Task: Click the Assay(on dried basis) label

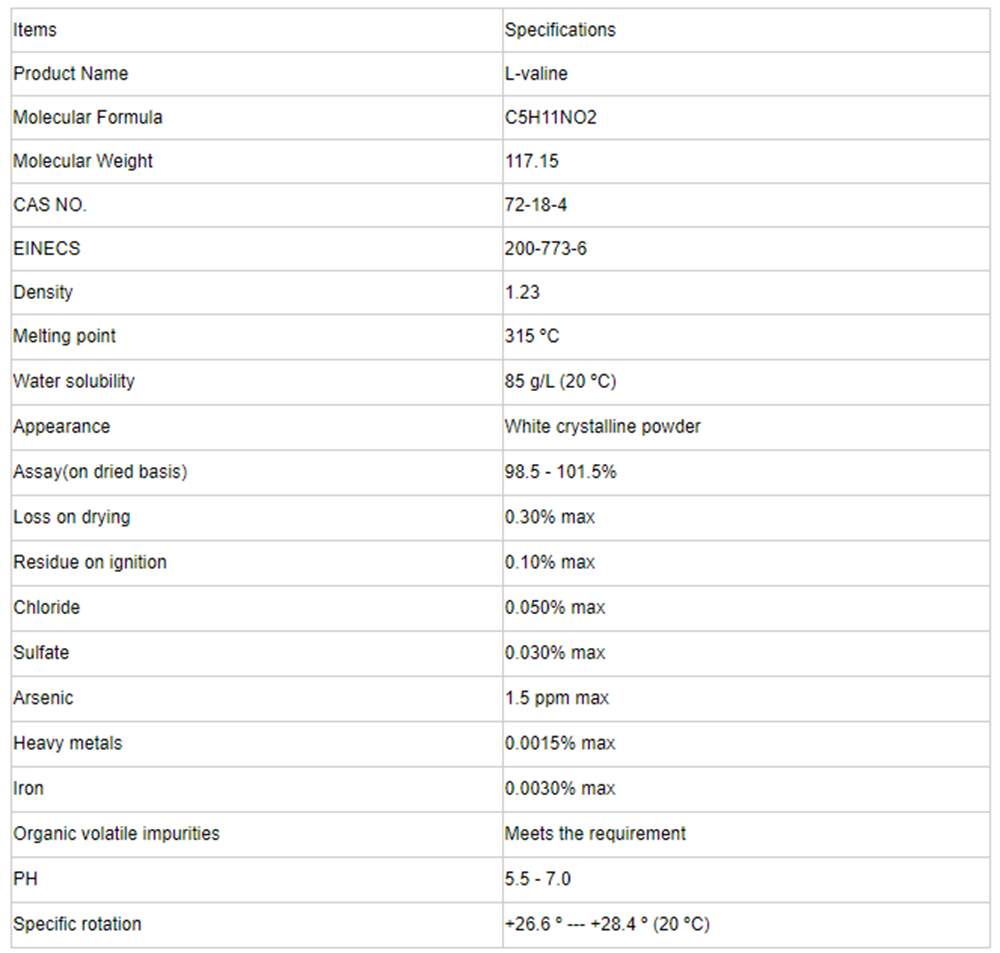Action: 100,472
